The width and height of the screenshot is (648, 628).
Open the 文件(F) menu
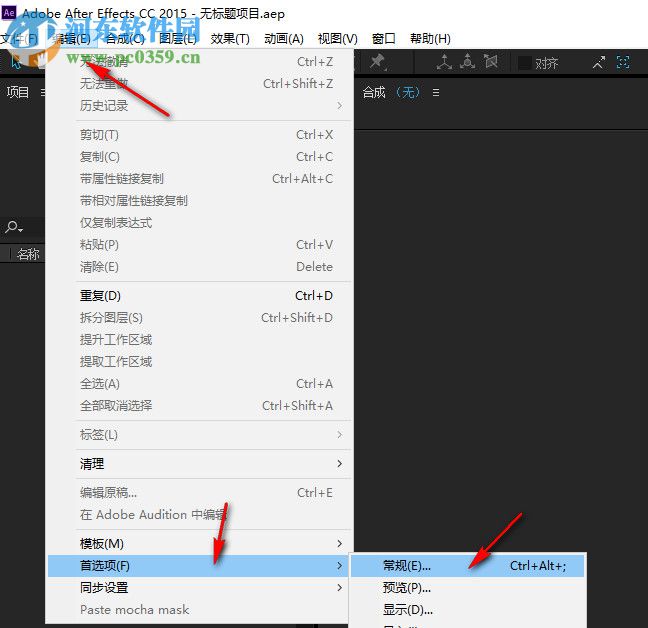point(19,39)
